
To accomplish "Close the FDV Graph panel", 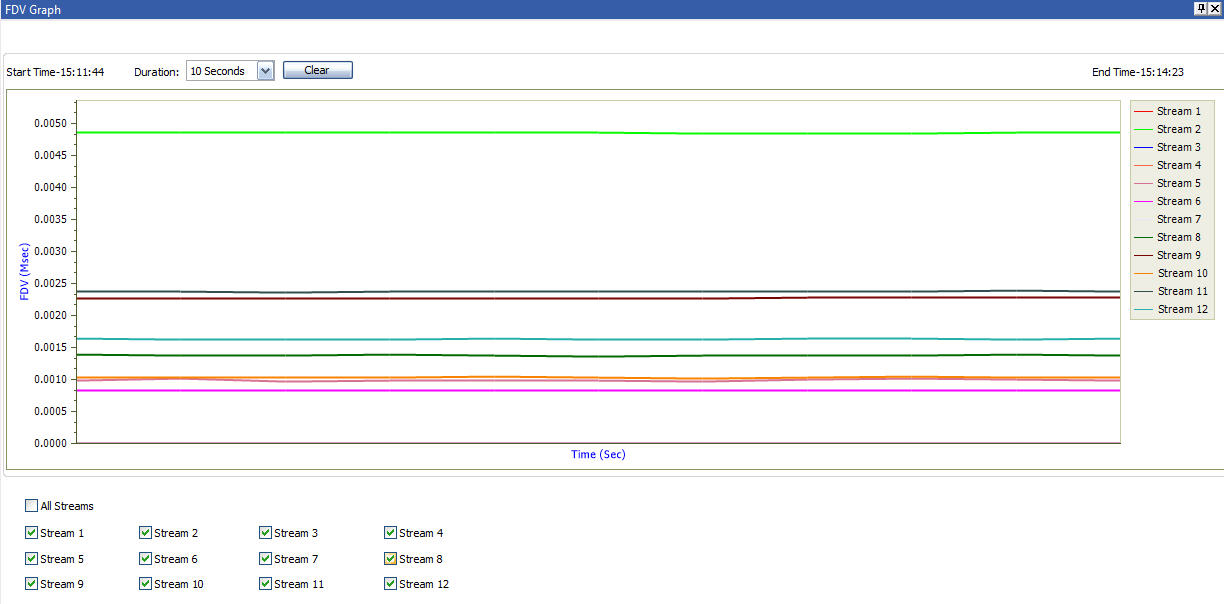I will tap(1214, 8).
